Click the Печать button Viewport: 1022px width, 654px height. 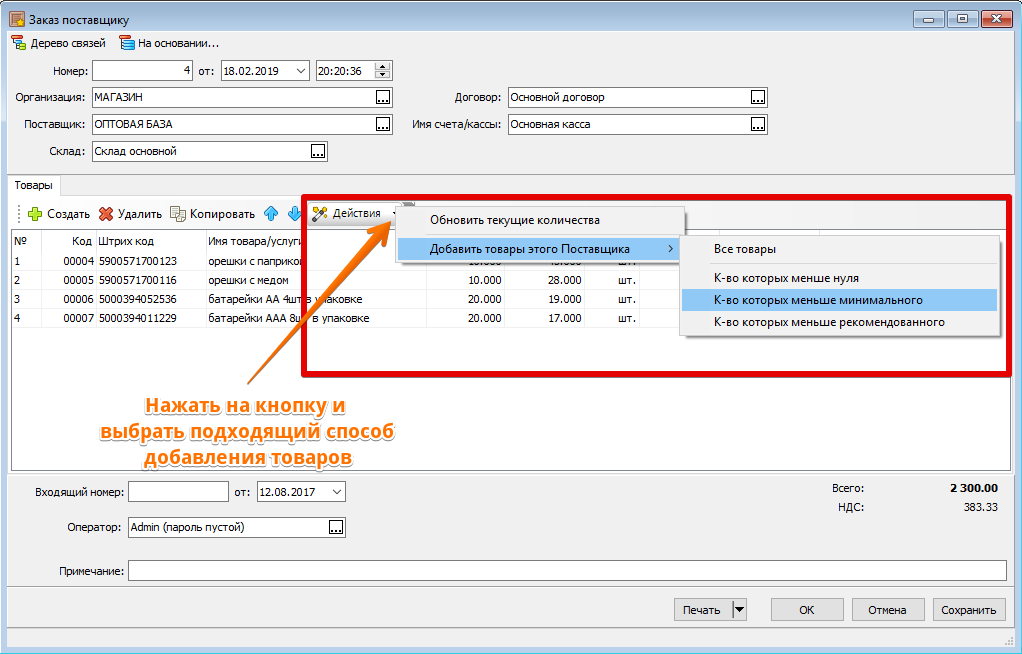coord(703,610)
